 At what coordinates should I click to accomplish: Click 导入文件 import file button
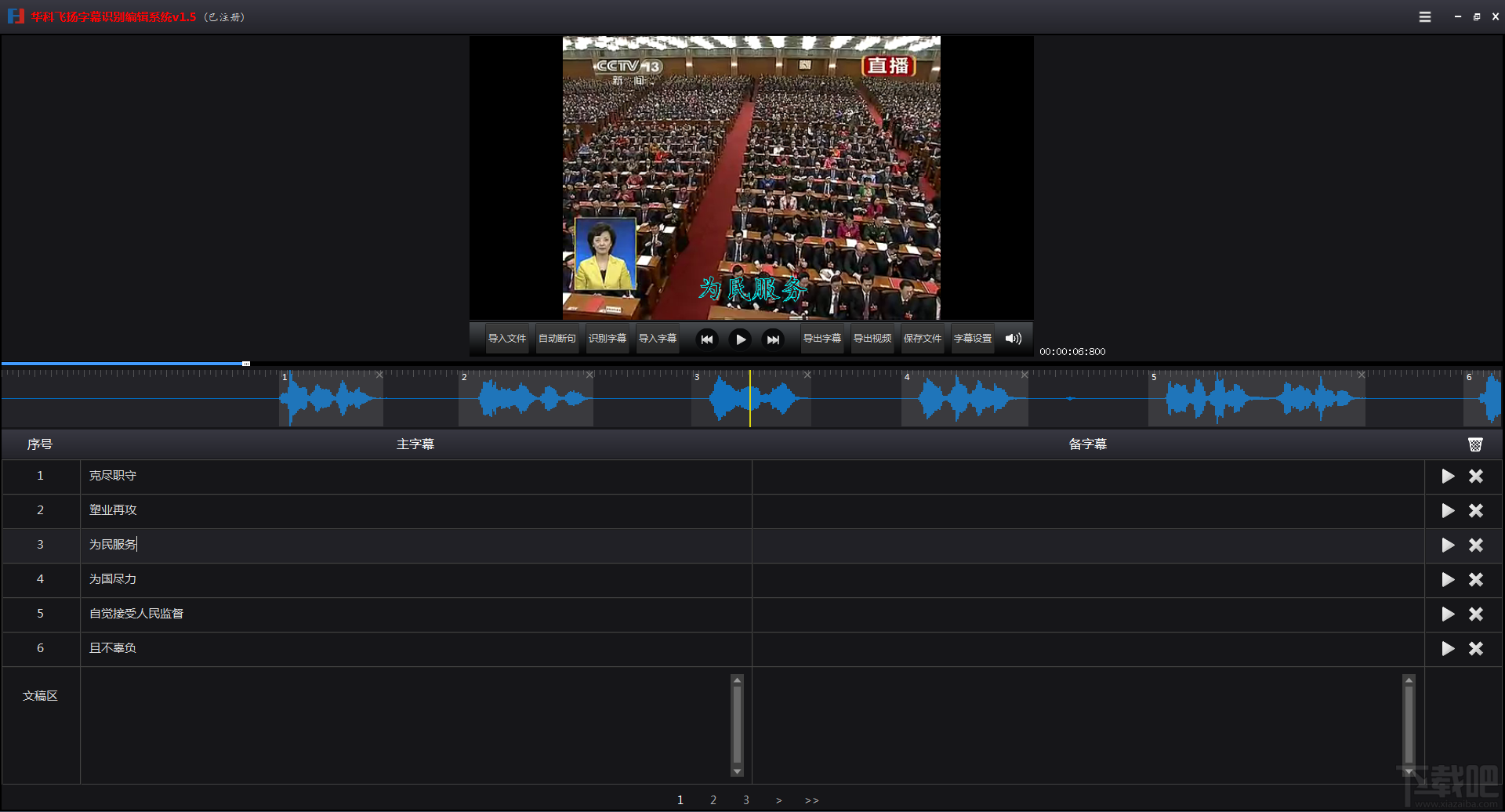pos(507,339)
